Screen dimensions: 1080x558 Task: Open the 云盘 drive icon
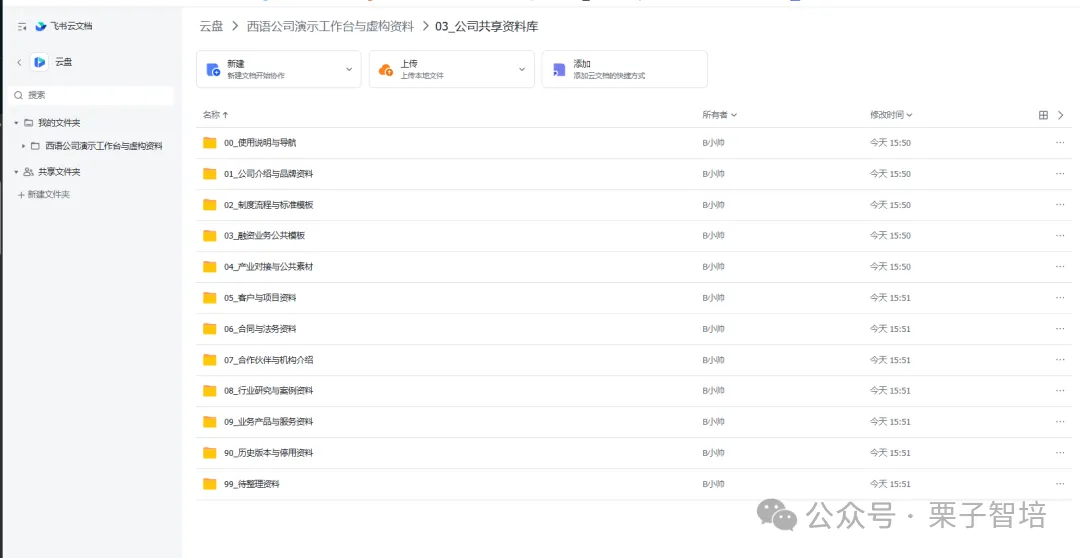40,62
